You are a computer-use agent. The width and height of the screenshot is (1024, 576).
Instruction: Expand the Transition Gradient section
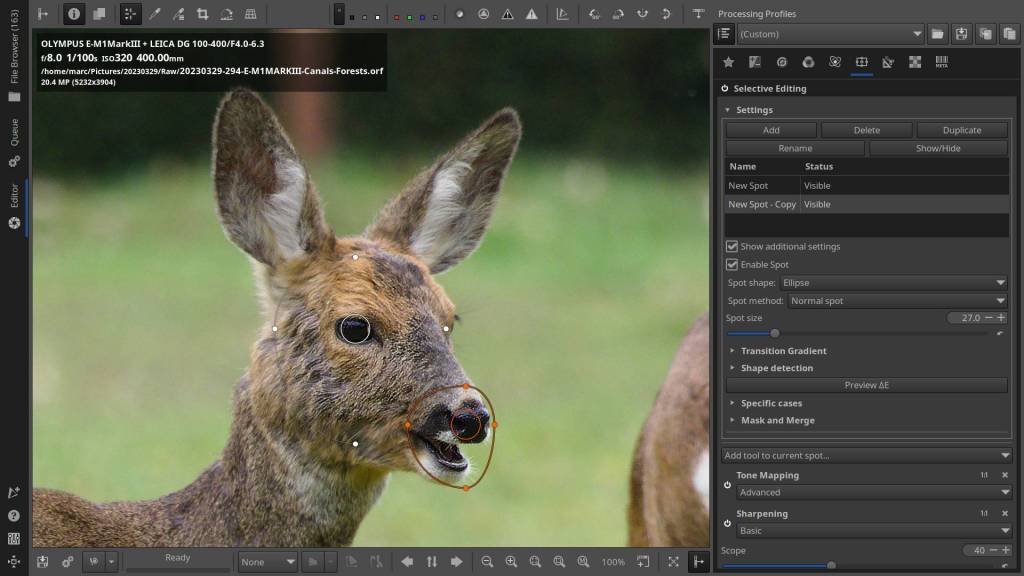pos(783,351)
